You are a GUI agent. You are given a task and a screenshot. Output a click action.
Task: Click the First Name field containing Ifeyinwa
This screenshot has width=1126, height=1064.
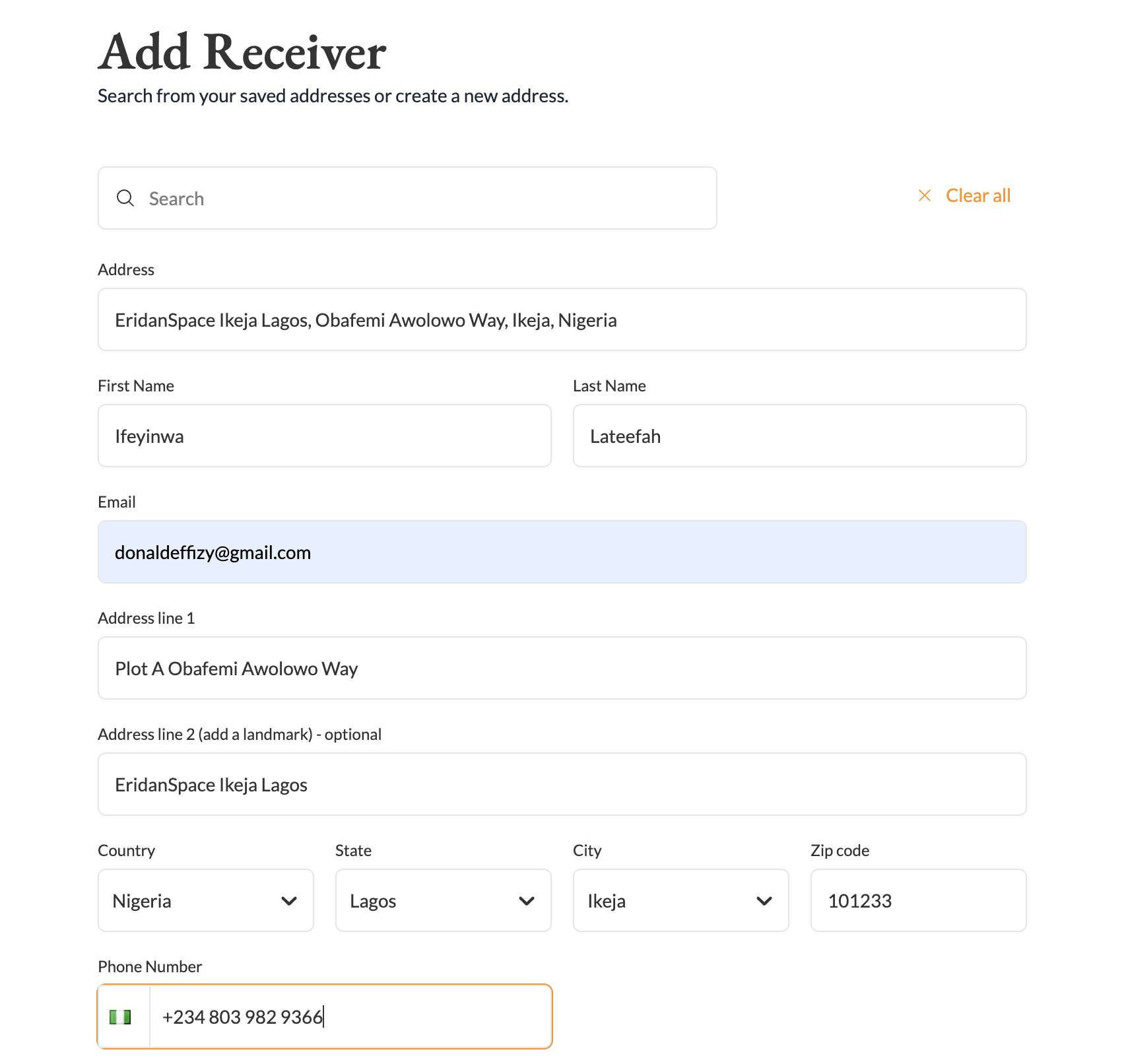[325, 436]
